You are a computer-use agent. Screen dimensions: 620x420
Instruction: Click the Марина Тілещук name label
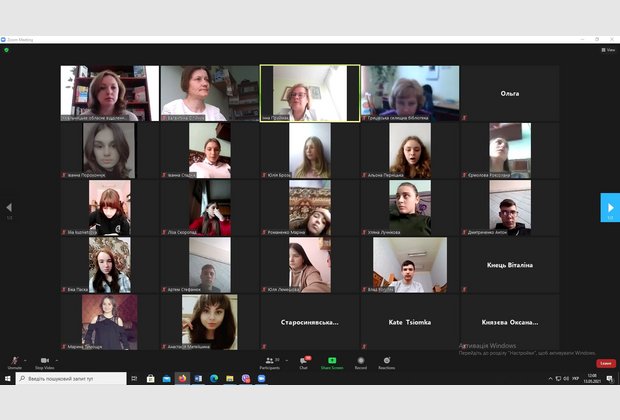tap(84, 346)
